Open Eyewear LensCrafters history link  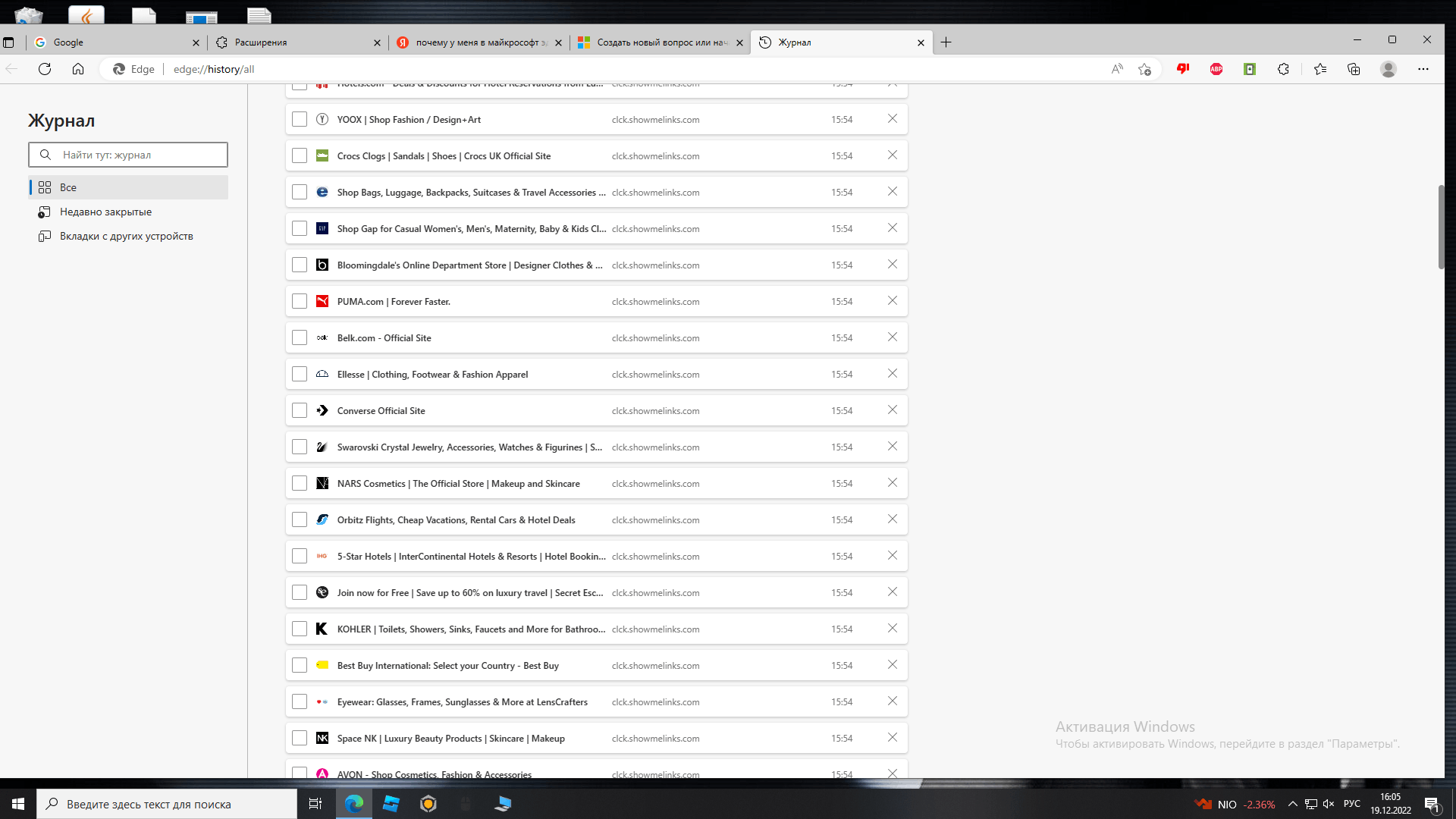click(x=462, y=702)
